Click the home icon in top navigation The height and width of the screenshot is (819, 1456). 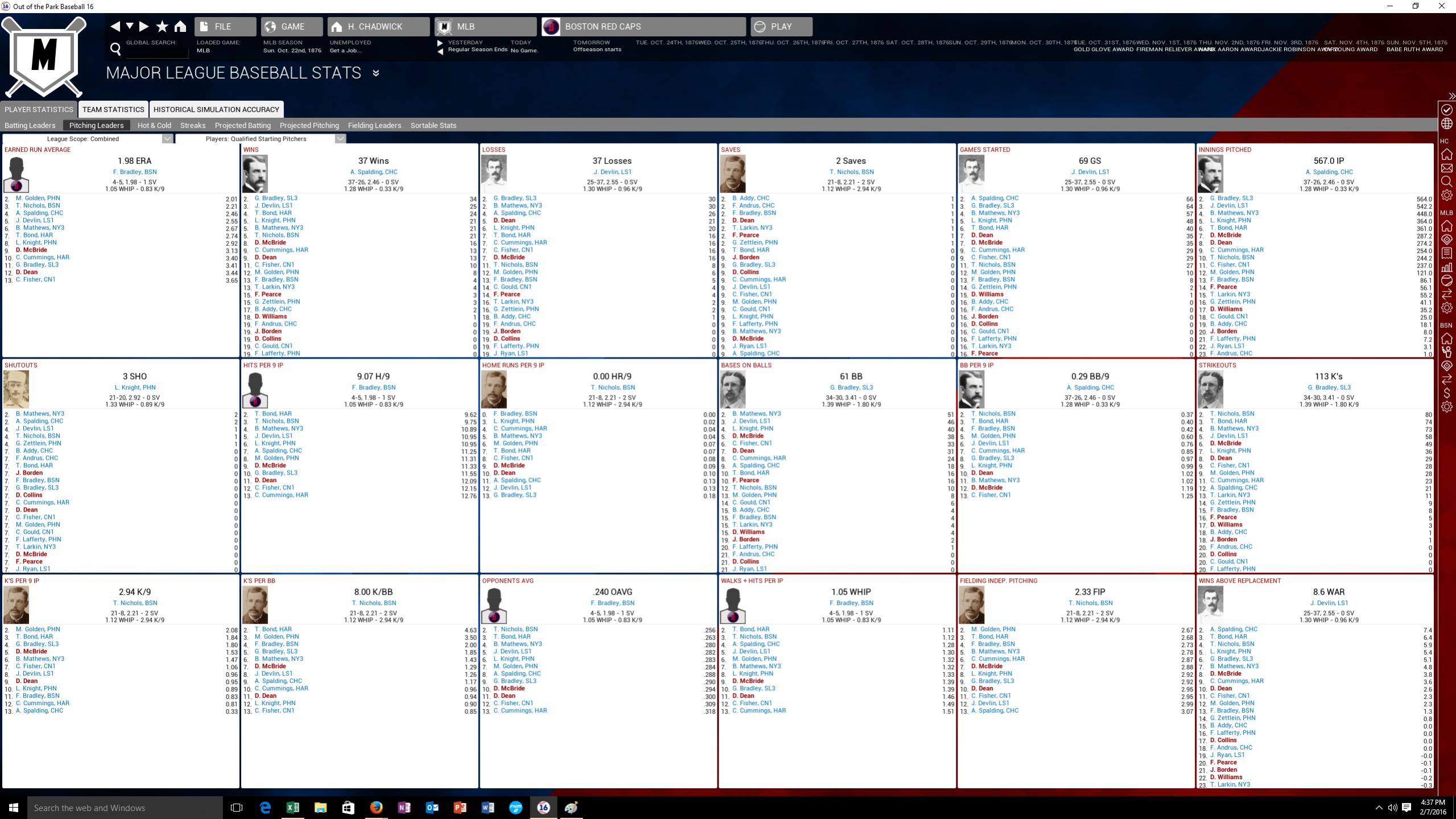[180, 26]
